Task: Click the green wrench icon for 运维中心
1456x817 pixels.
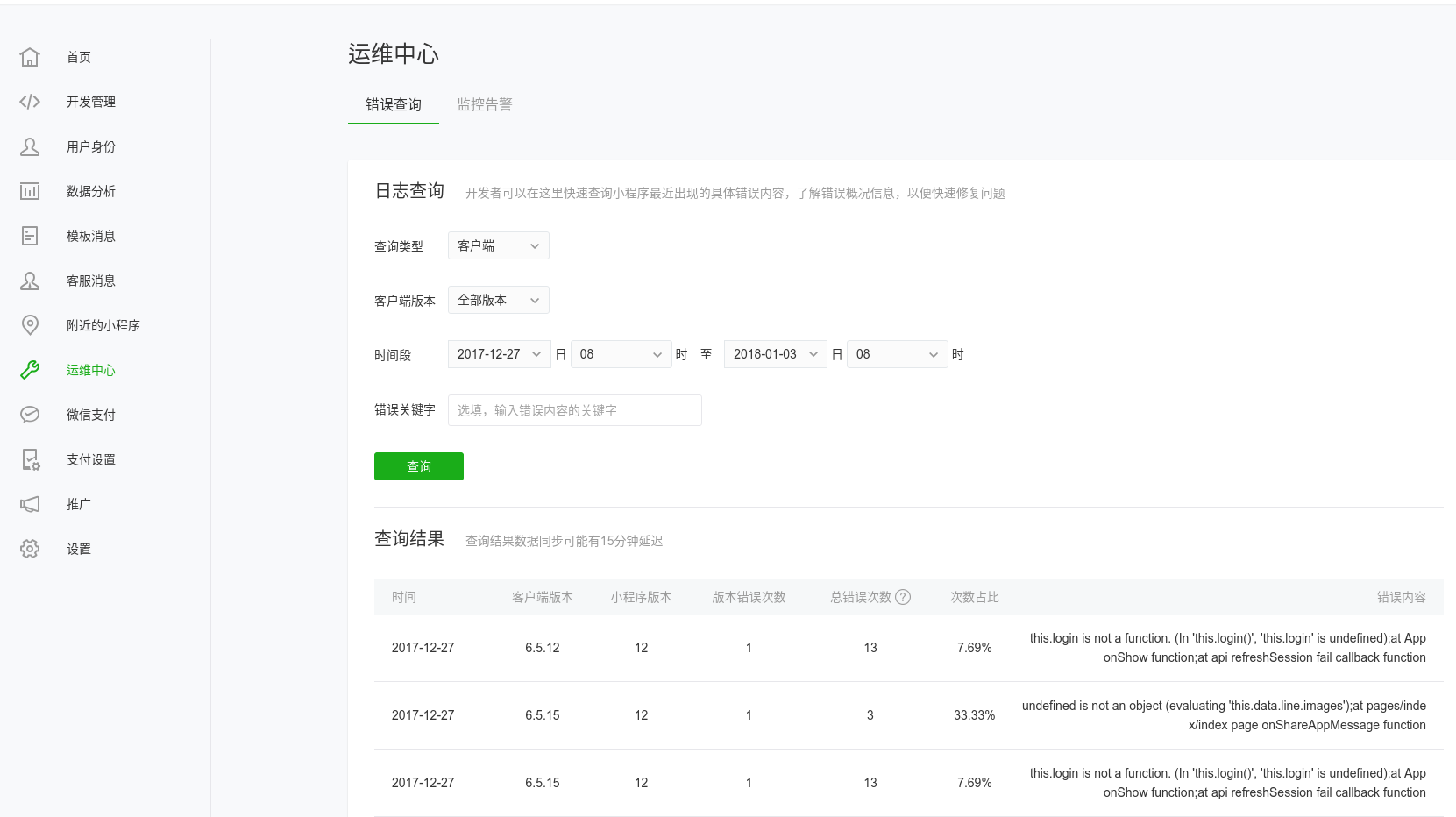Action: (x=30, y=370)
